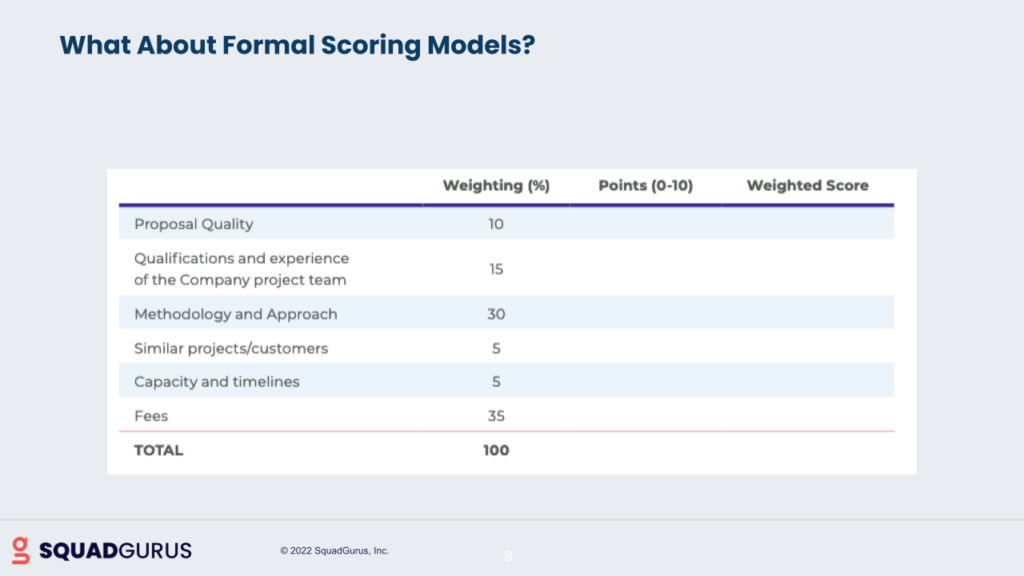Click the TOTAL row label
Screen dimensions: 1024x576
(159, 450)
